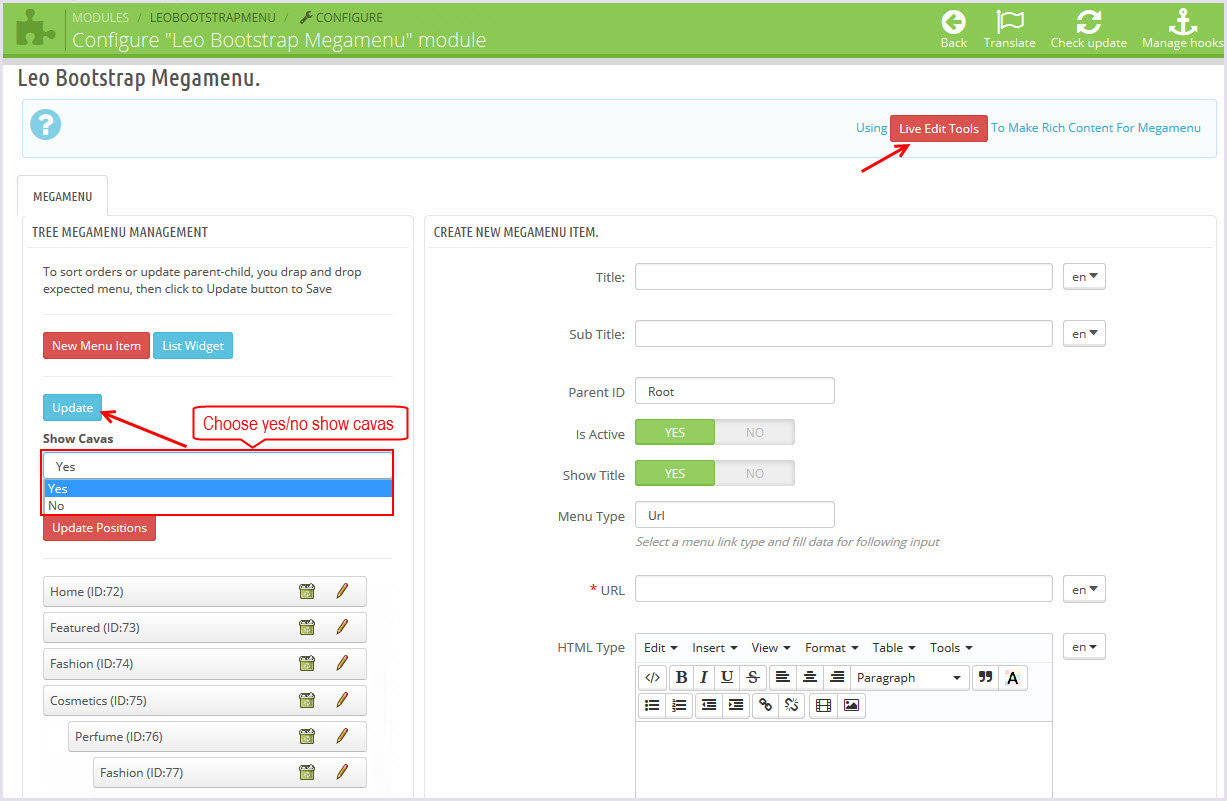Set Show Title to NO
This screenshot has height=801, width=1227.
(x=755, y=473)
